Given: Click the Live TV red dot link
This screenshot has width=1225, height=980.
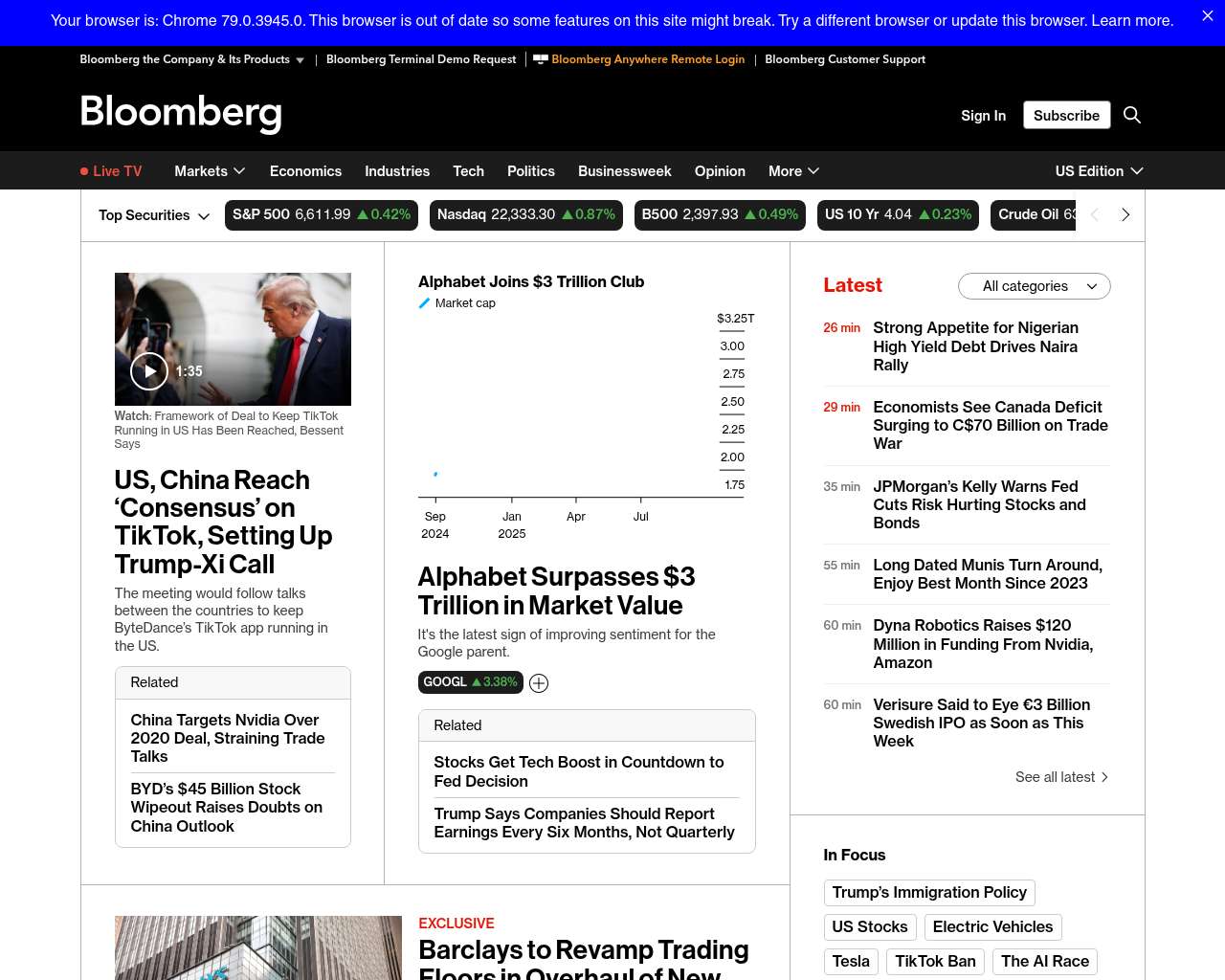Looking at the screenshot, I should (x=111, y=171).
